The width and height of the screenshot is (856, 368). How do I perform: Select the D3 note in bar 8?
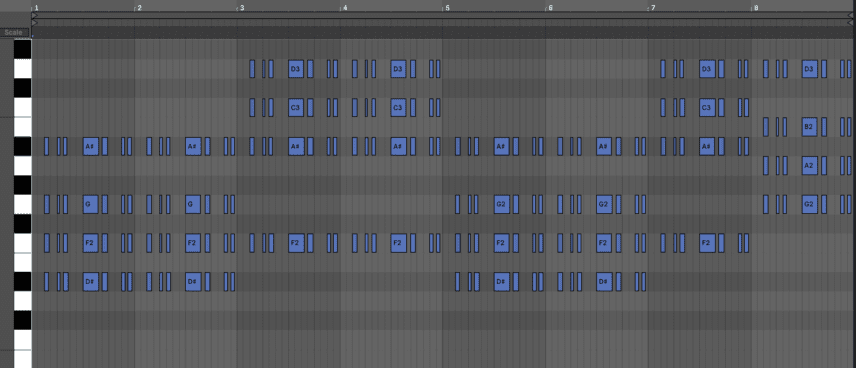(x=810, y=69)
